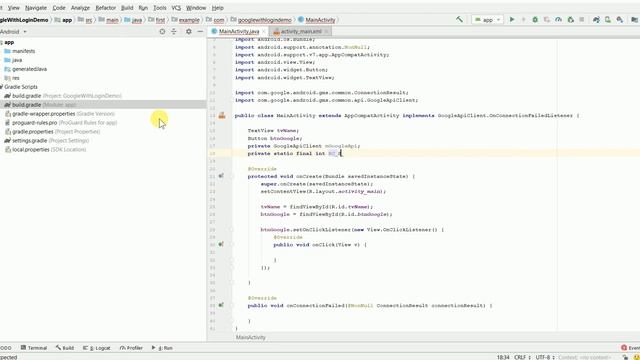Select the manifests folder
The image size is (640, 360).
coord(20,51)
